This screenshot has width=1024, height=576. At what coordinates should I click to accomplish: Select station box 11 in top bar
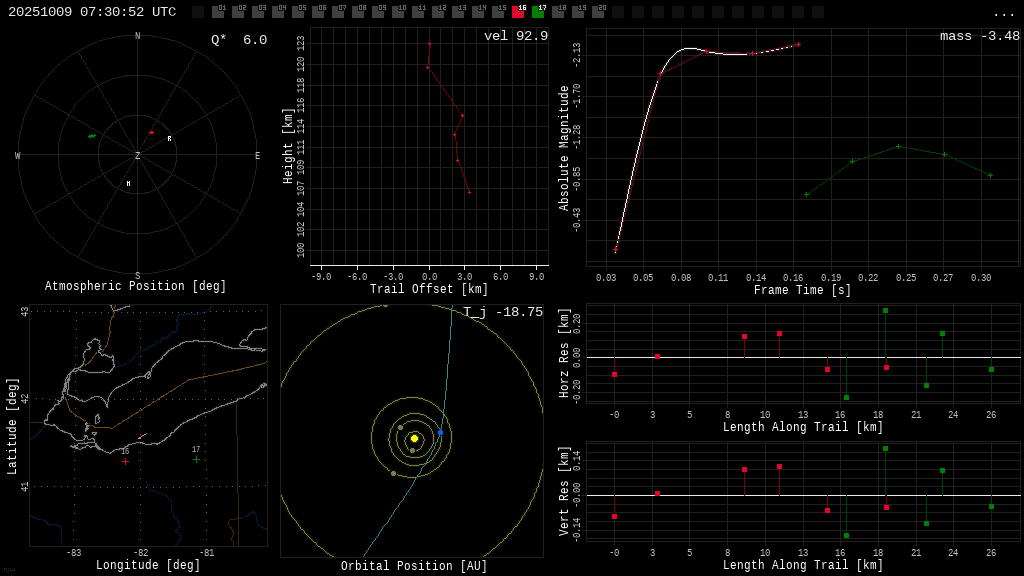pos(418,12)
